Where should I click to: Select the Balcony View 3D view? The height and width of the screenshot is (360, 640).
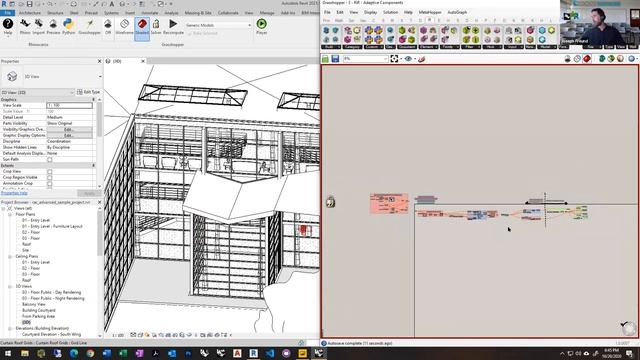tap(34, 304)
